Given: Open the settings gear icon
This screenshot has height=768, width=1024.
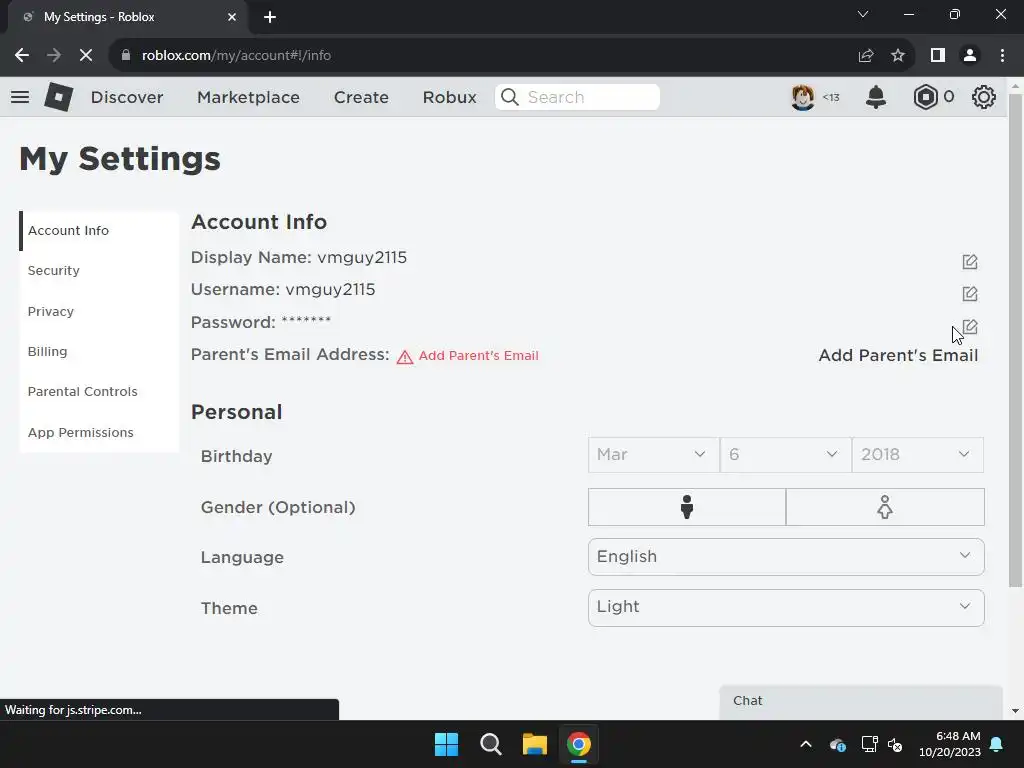Looking at the screenshot, I should 984,97.
